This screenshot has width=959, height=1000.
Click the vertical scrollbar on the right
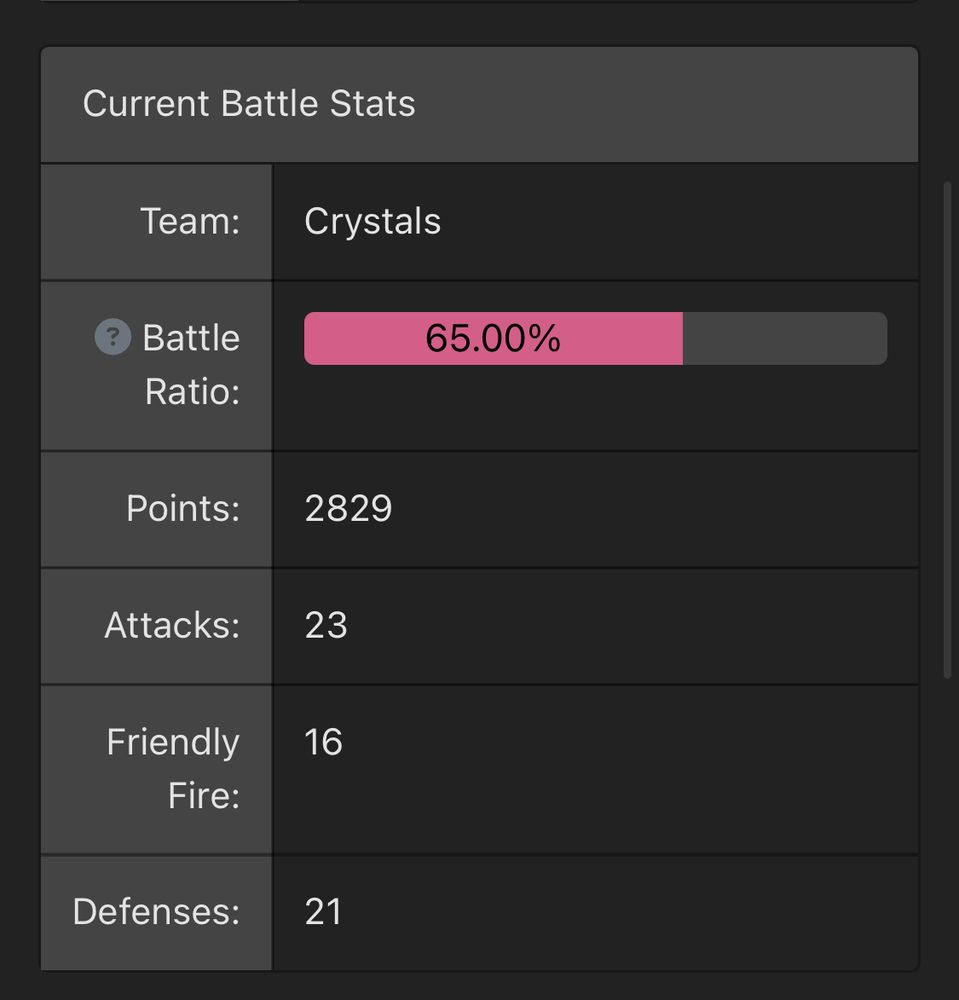click(x=948, y=430)
